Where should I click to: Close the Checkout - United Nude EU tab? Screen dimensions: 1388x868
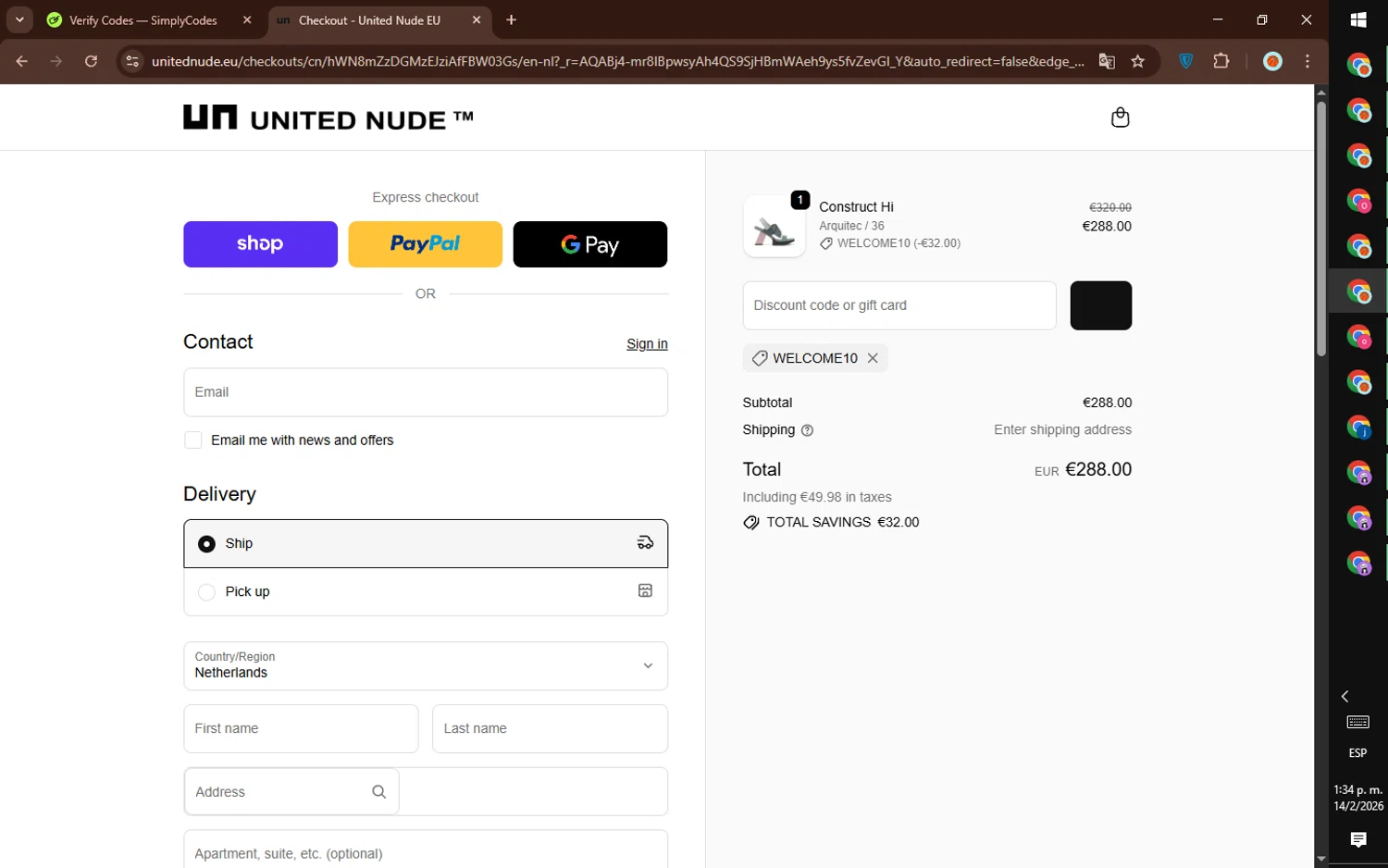[477, 19]
